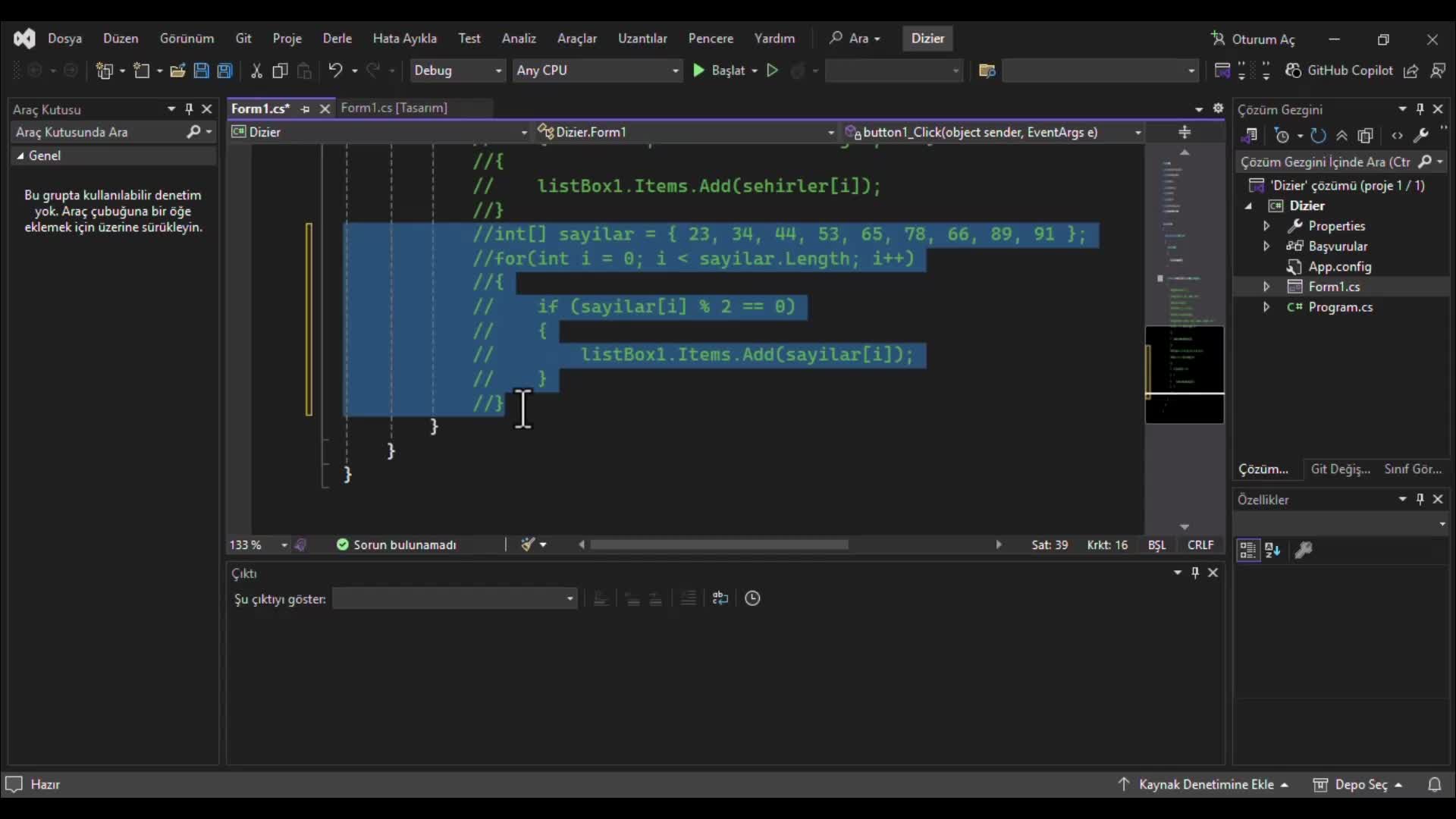1456x819 pixels.
Task: Click the timestamp clock icon in Output
Action: pyautogui.click(x=752, y=598)
